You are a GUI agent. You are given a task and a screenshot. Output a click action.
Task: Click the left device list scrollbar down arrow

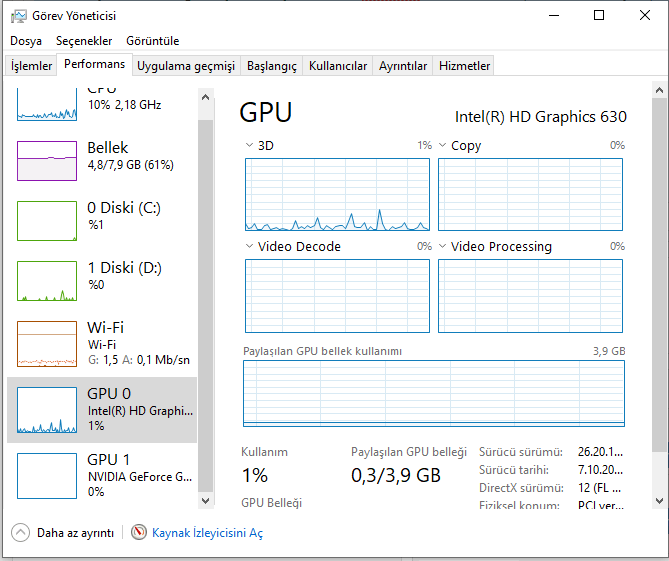pos(206,500)
